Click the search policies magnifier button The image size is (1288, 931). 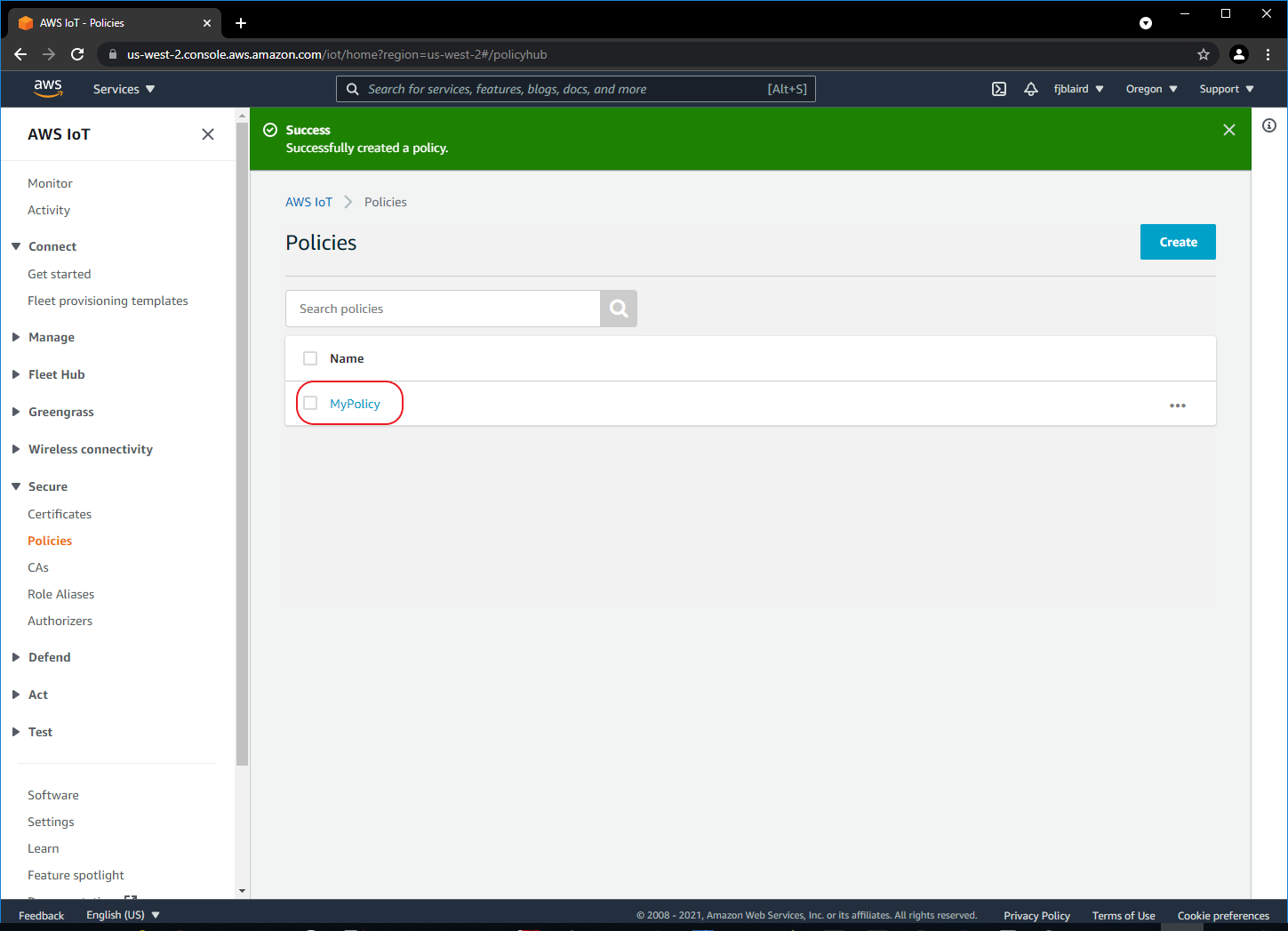point(619,309)
